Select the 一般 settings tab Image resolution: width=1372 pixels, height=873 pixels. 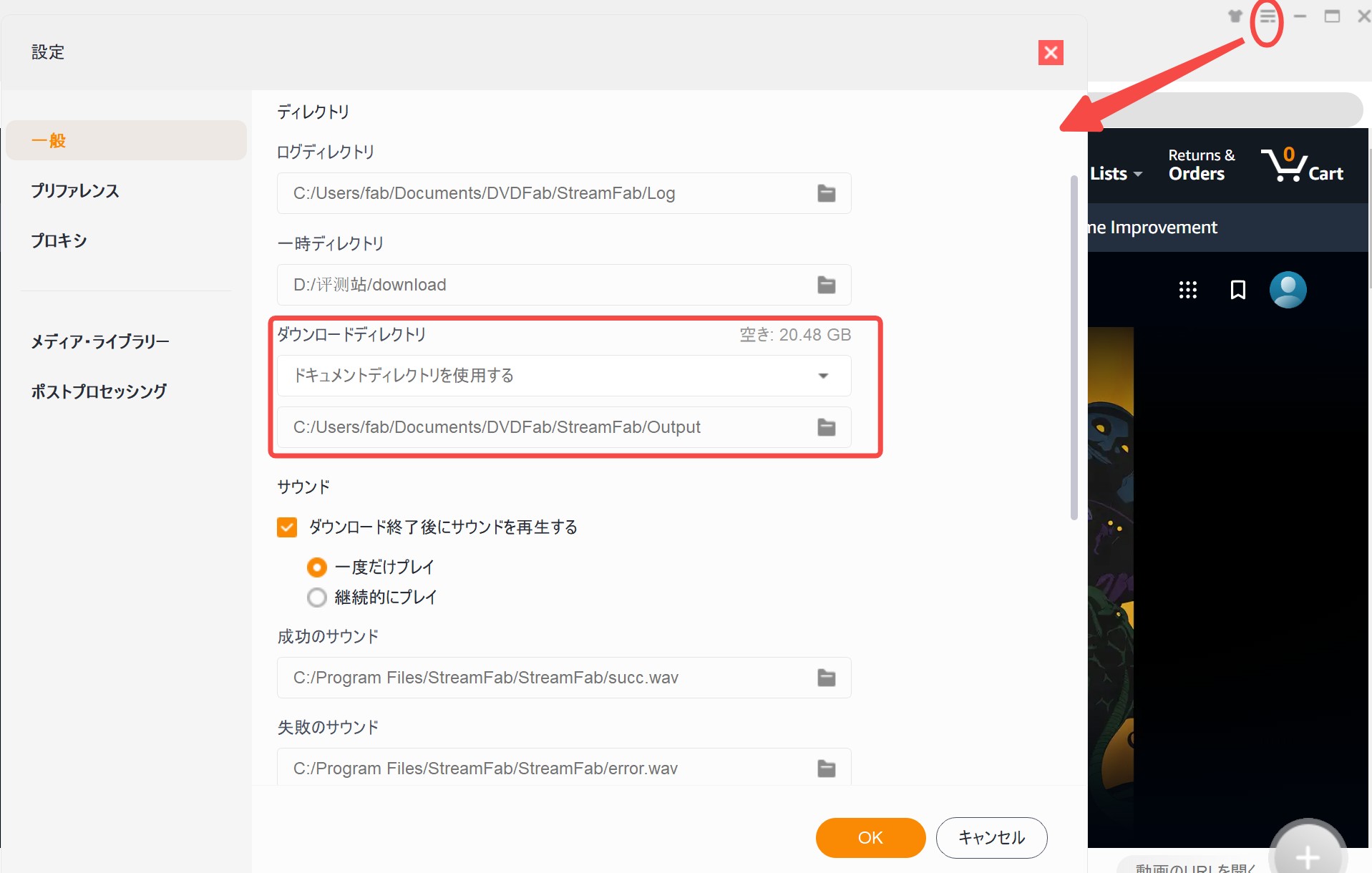pos(126,140)
